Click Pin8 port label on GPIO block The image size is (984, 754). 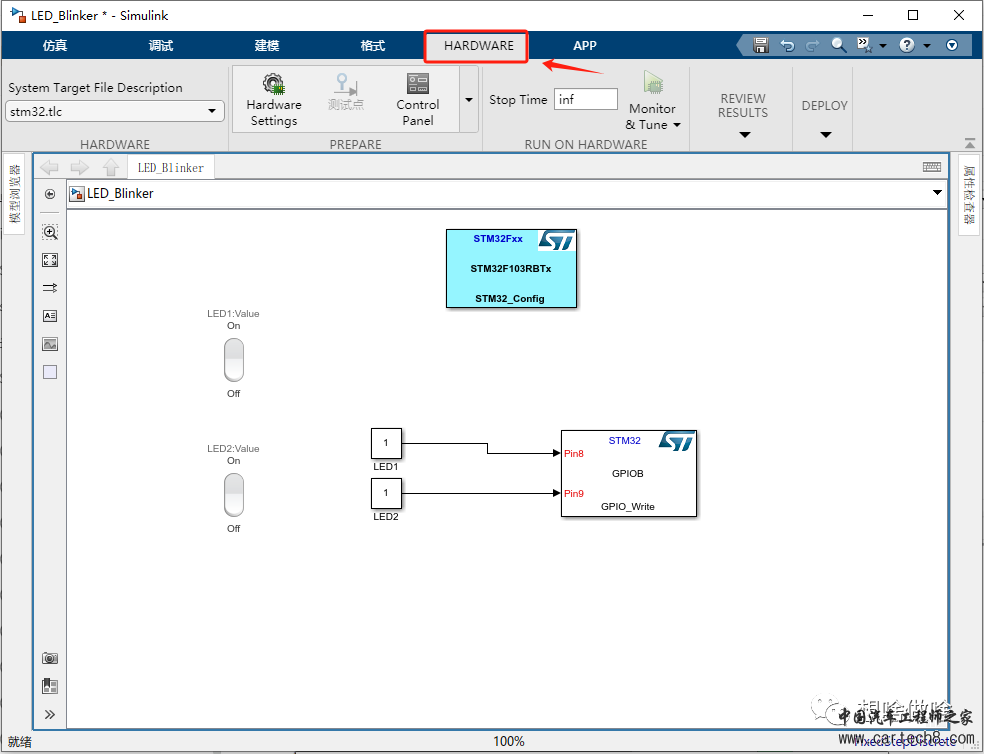tap(574, 453)
